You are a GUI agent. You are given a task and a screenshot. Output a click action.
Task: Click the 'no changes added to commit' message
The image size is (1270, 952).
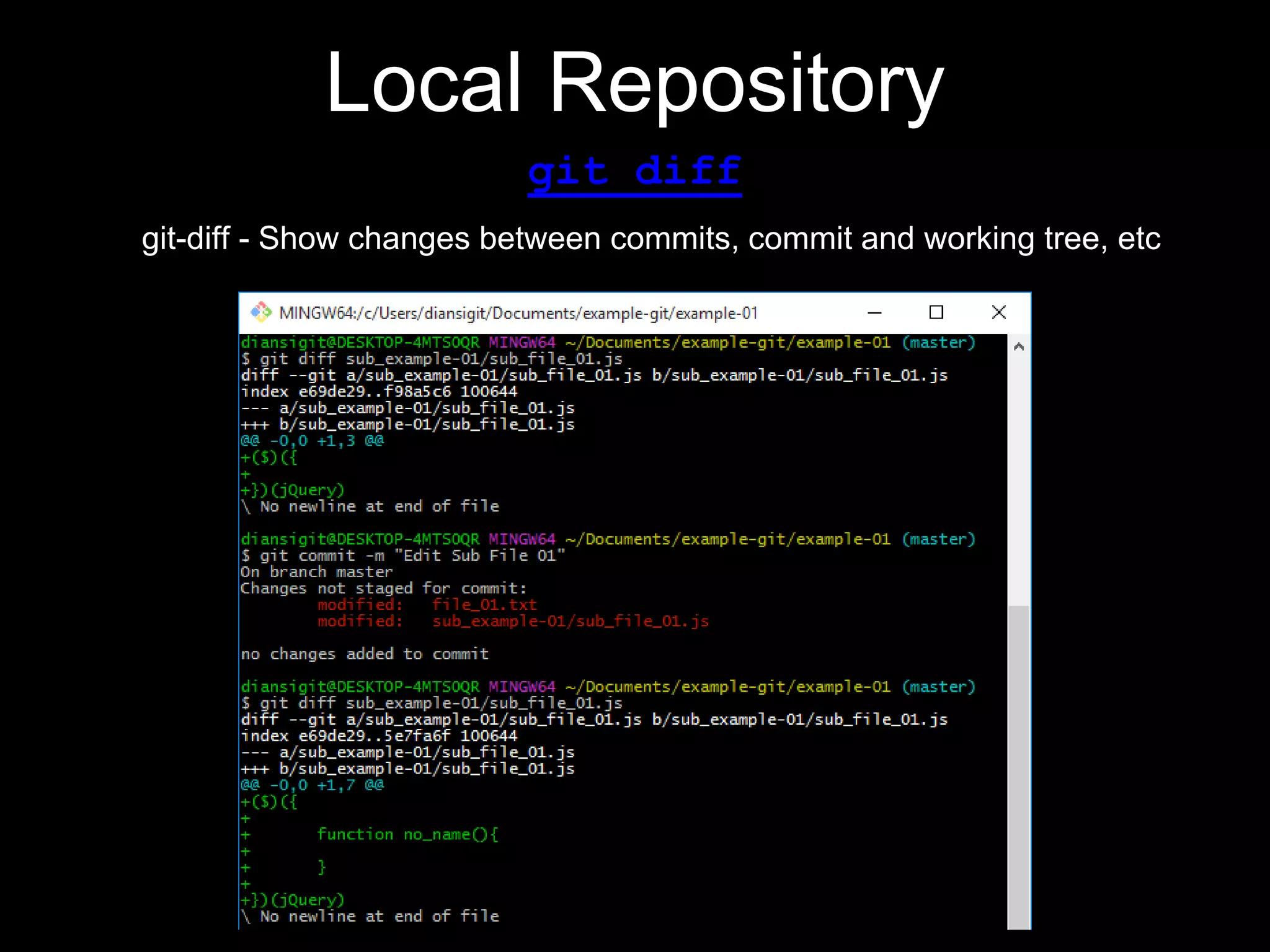[x=365, y=654]
